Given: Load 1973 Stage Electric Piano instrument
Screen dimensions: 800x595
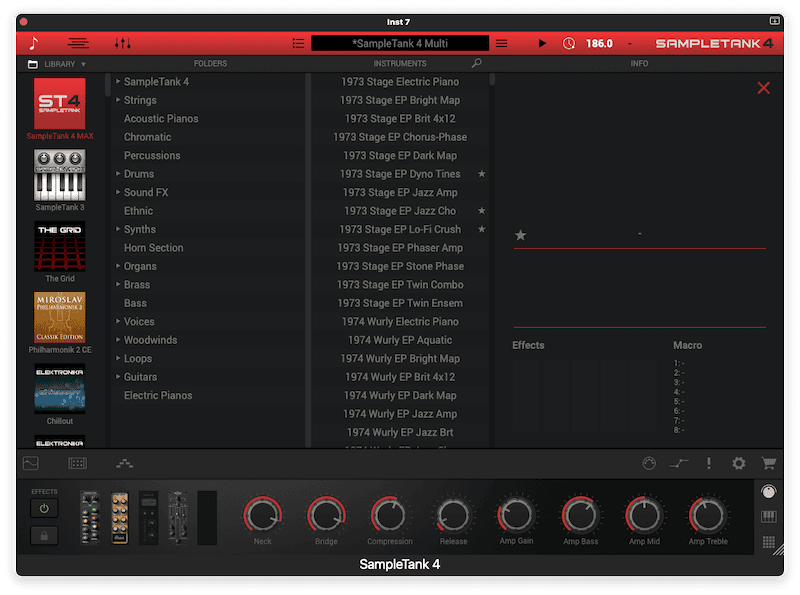Looking at the screenshot, I should pyautogui.click(x=399, y=82).
